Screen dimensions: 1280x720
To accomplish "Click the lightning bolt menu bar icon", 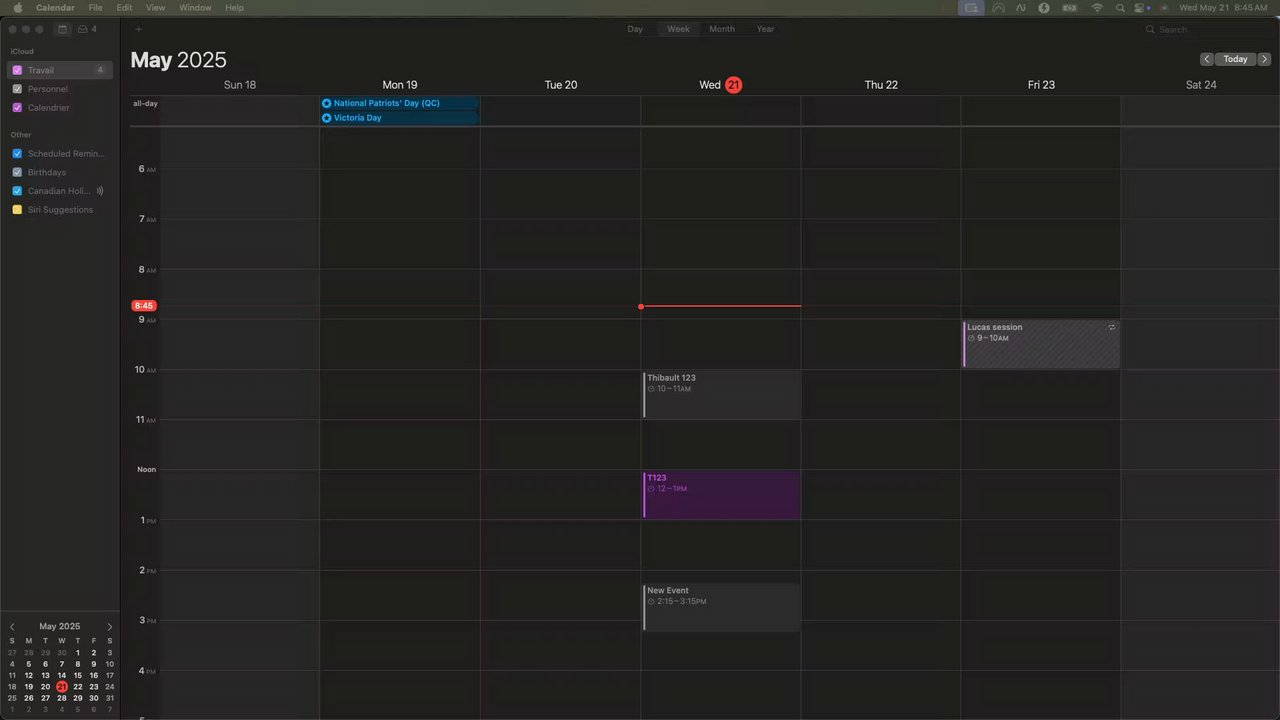I will (x=1044, y=7).
